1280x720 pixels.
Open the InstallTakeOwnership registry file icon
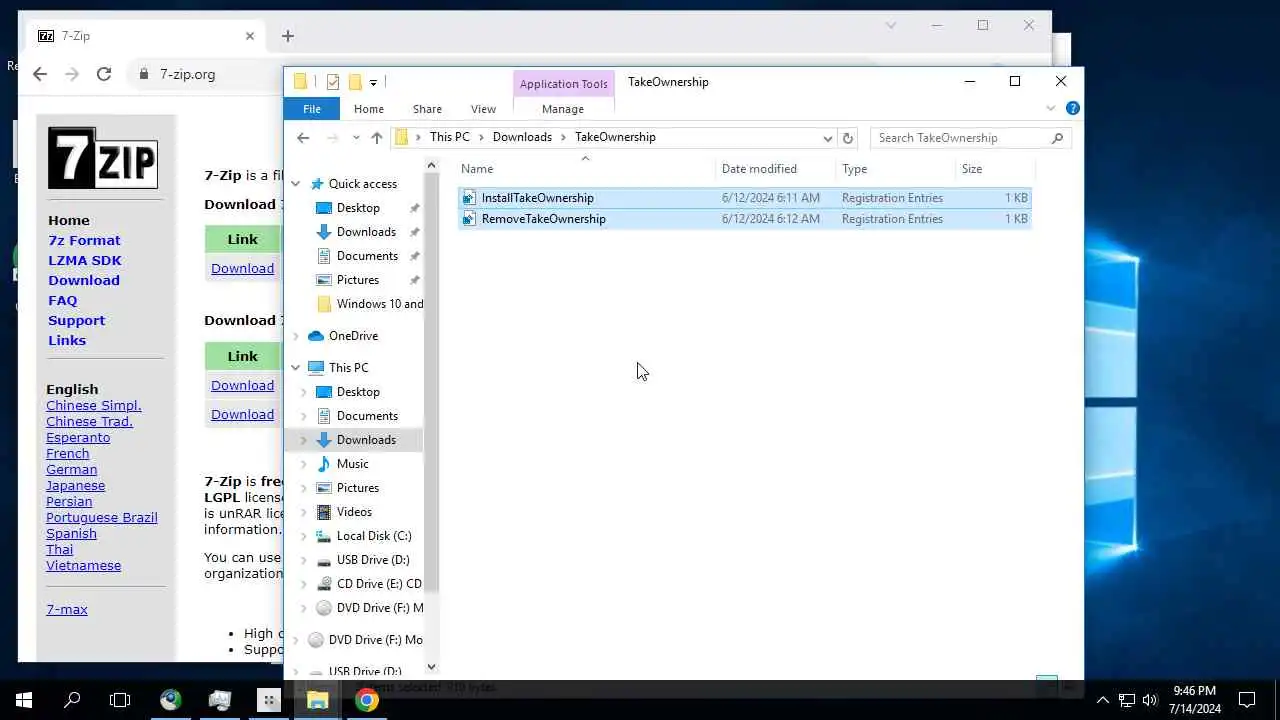tap(469, 198)
